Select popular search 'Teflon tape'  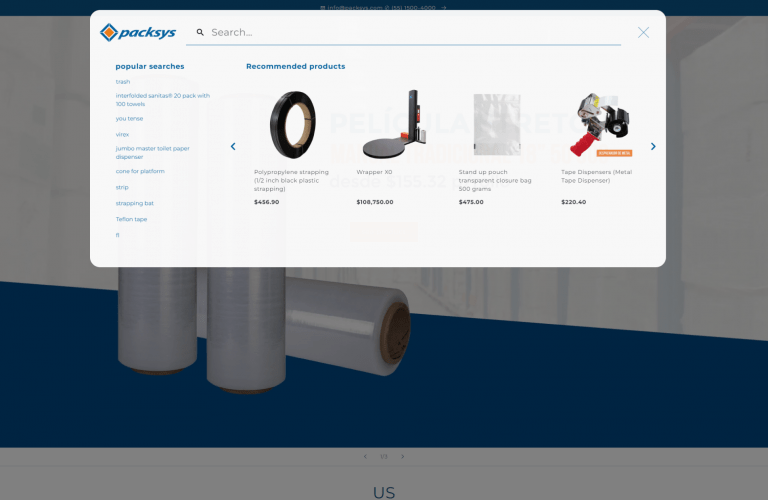point(131,219)
